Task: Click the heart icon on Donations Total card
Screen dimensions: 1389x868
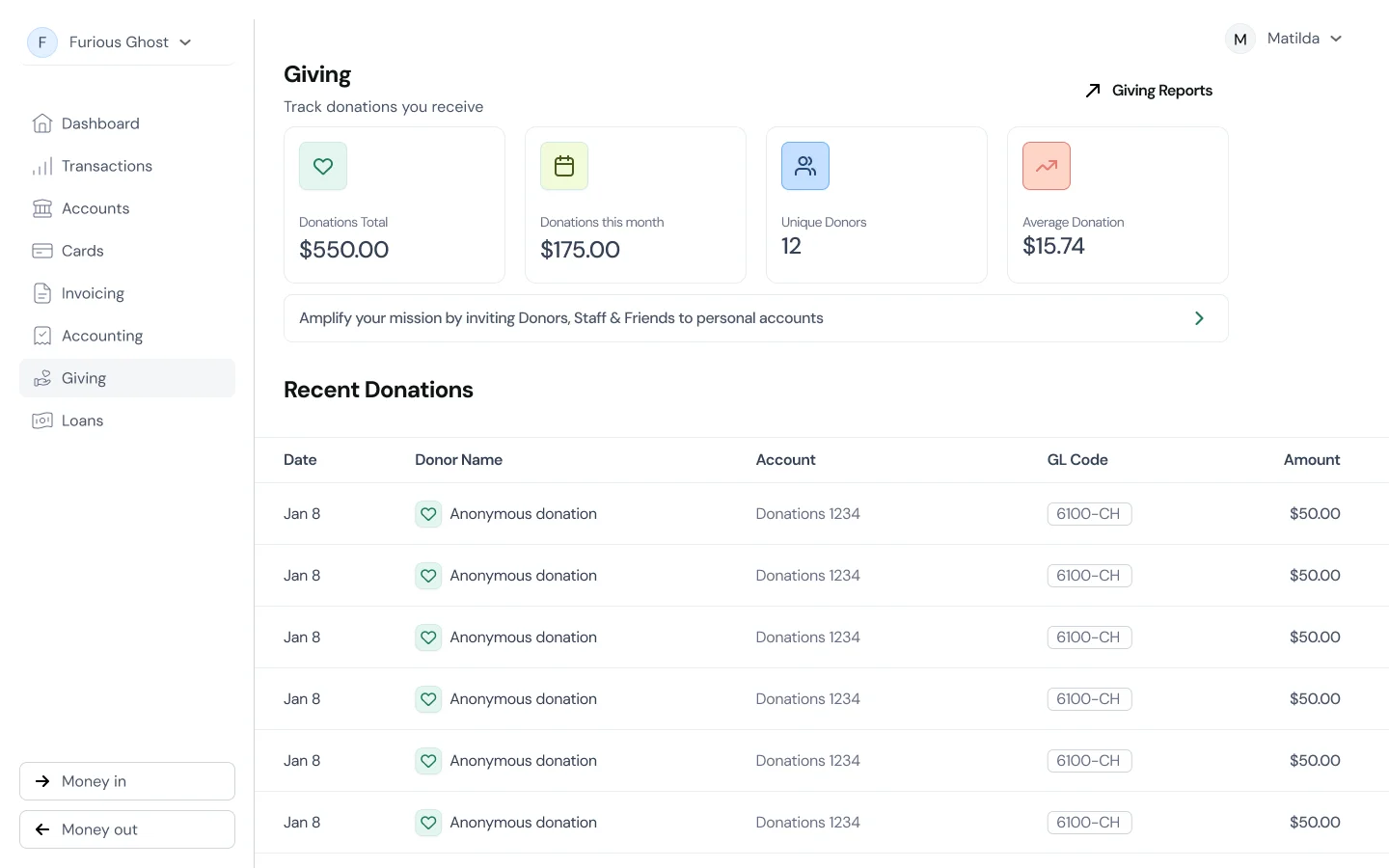Action: [x=322, y=166]
